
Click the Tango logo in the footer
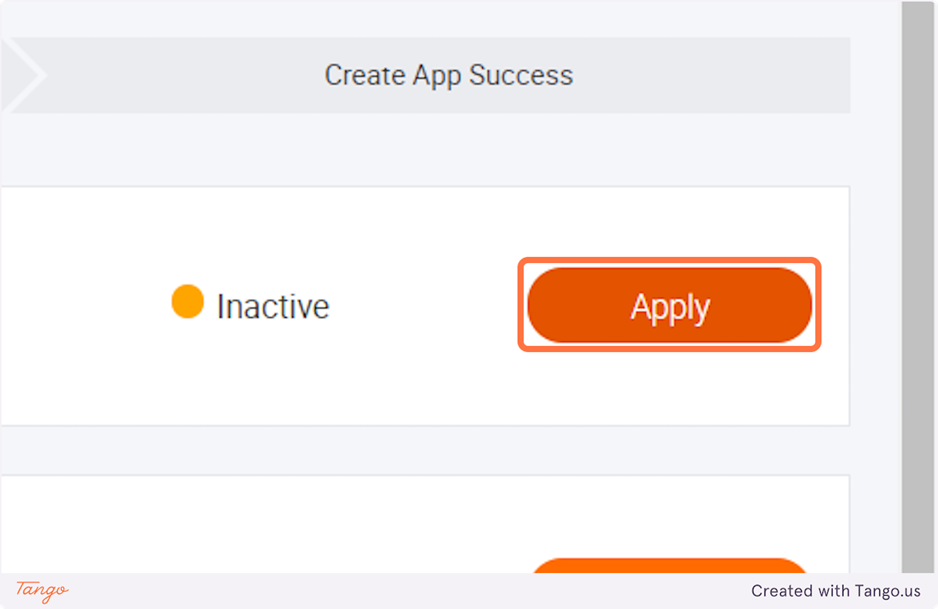pyautogui.click(x=42, y=591)
